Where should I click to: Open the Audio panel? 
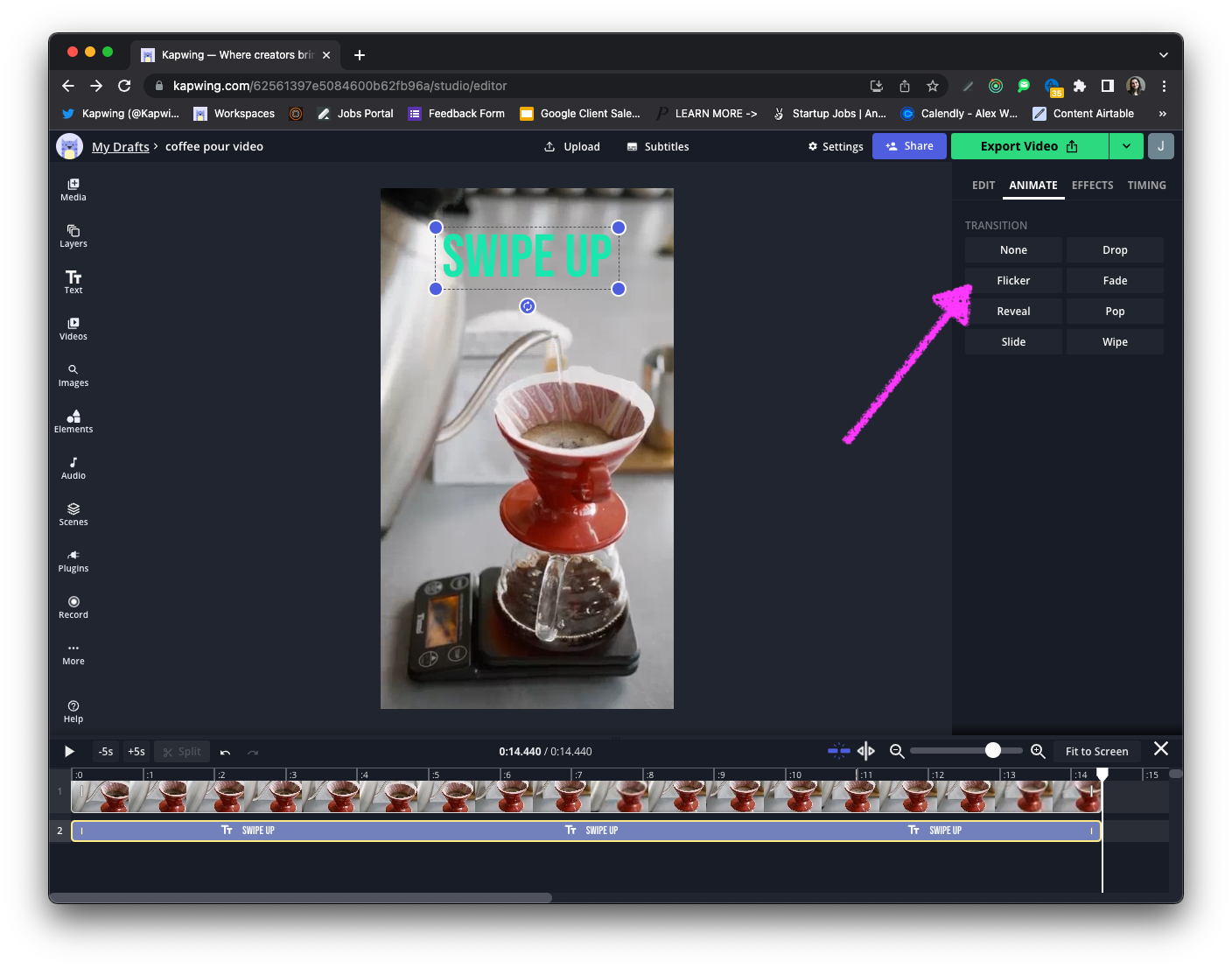73,467
